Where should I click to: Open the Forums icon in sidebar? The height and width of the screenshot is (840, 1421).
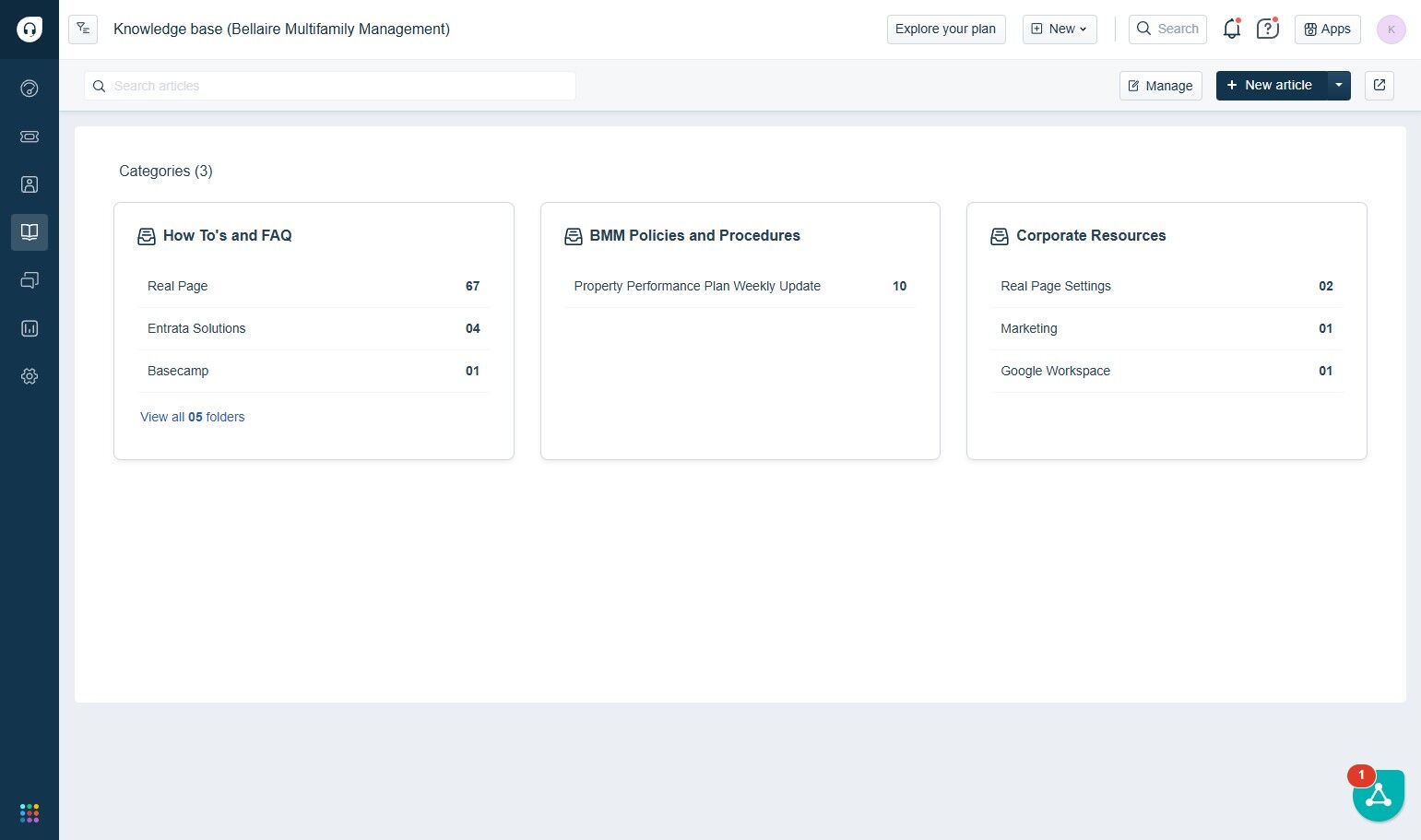[30, 280]
